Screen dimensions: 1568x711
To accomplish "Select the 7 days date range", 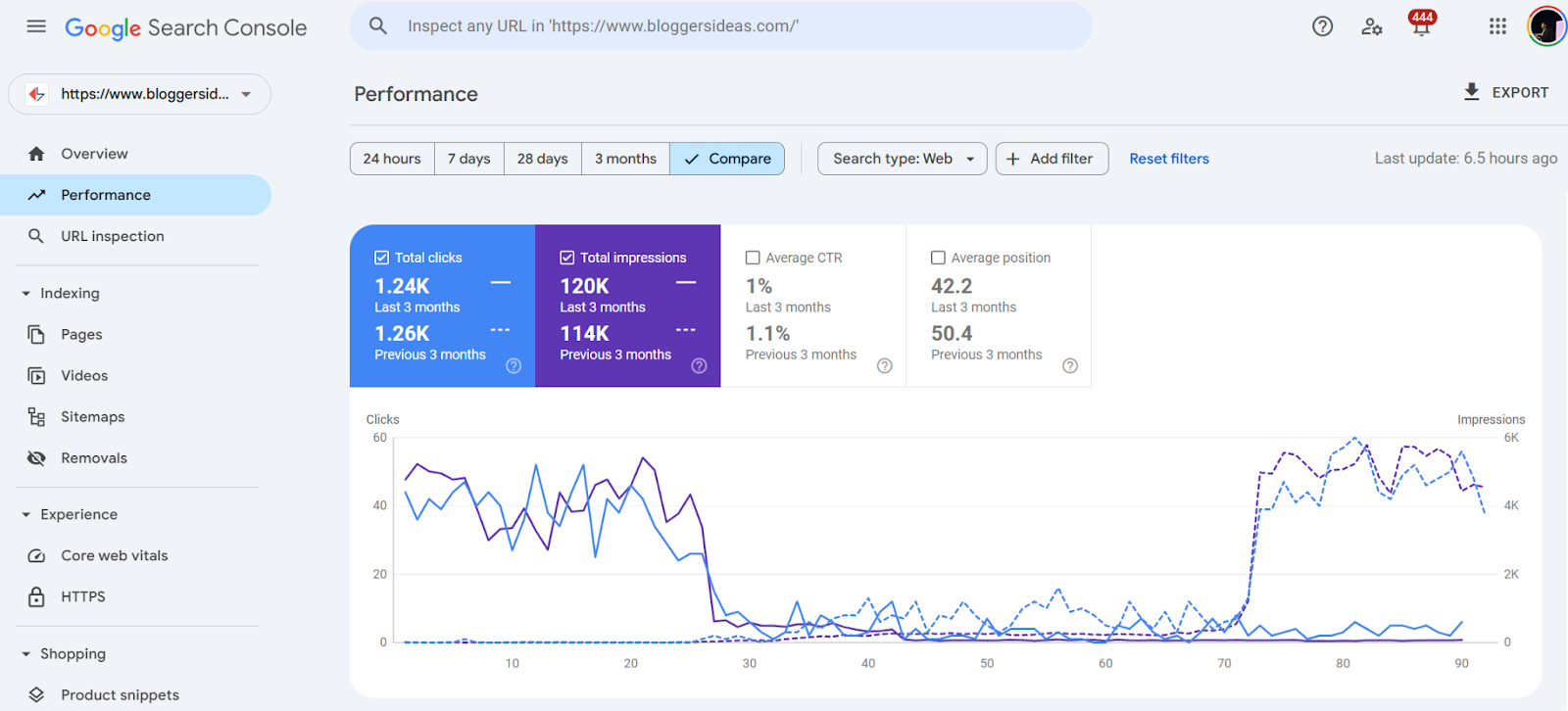I will [469, 159].
